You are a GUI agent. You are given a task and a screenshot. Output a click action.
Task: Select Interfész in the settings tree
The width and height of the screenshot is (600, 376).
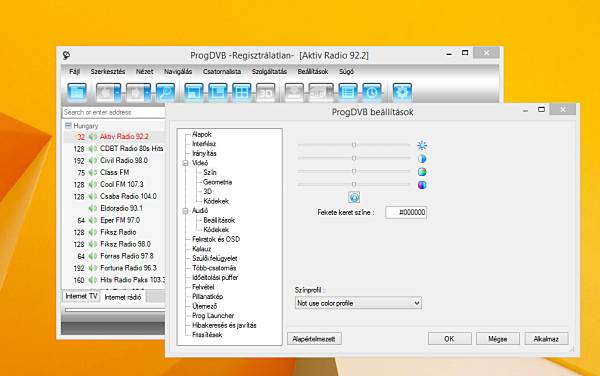pos(204,144)
